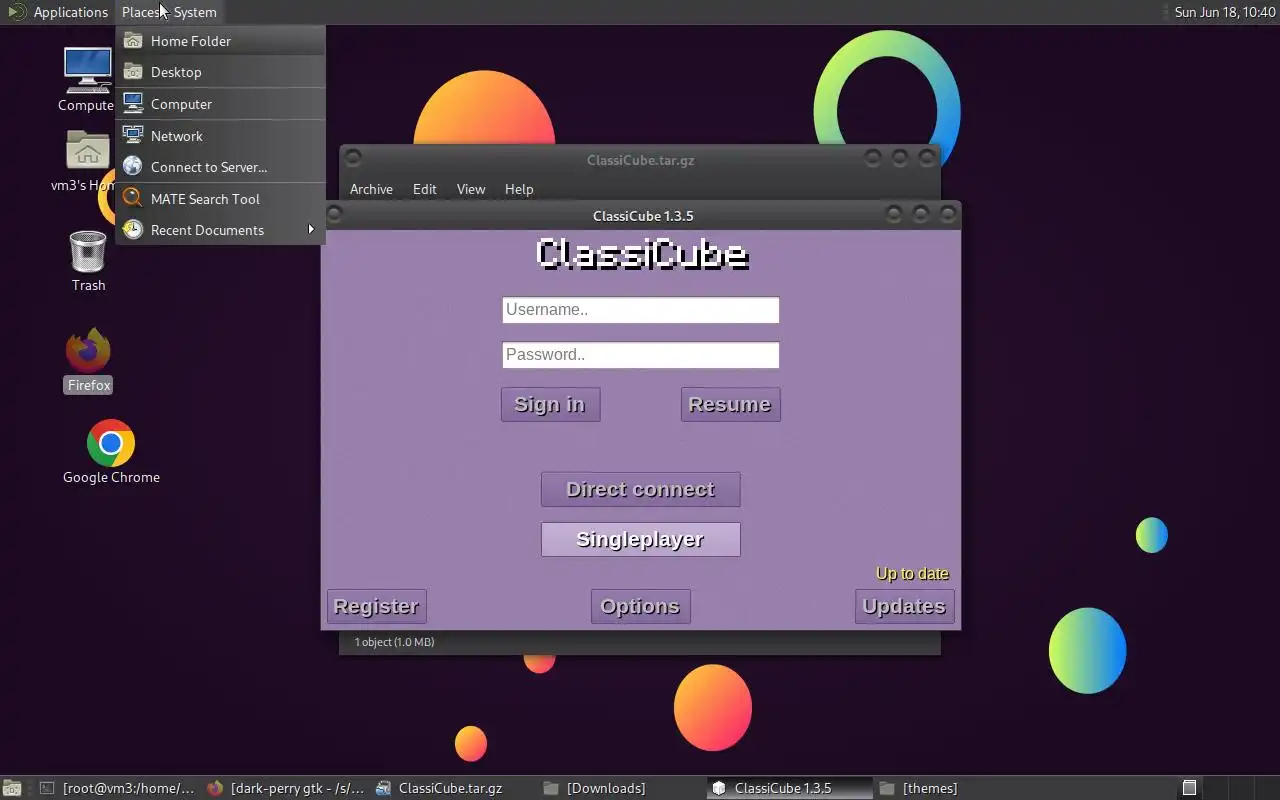Focus the Password input field
This screenshot has height=800, width=1280.
pos(640,355)
